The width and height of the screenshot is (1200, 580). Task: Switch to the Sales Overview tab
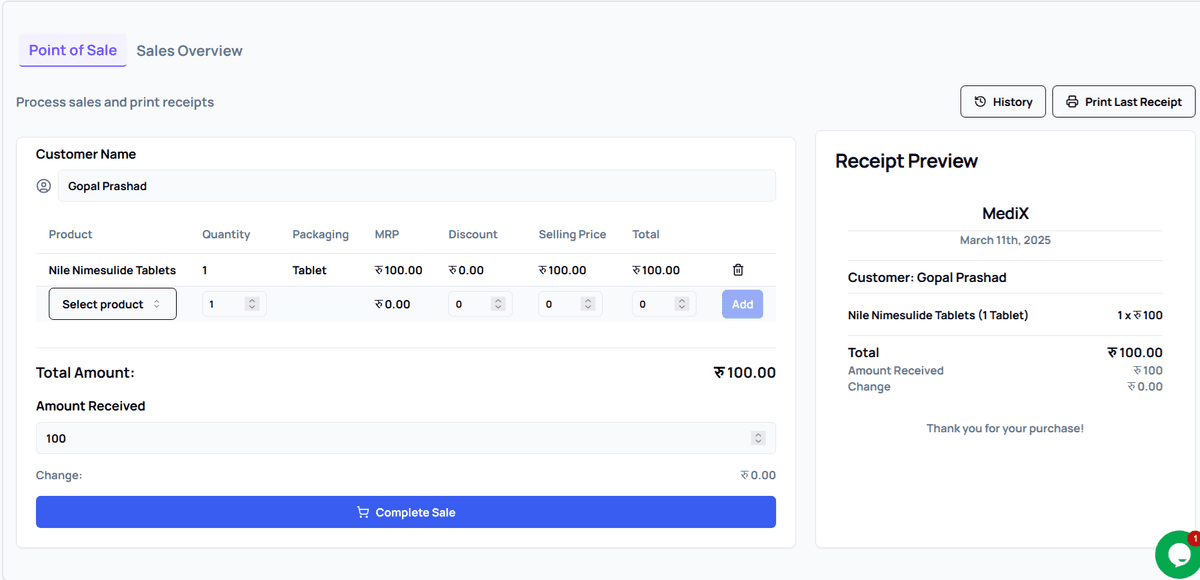click(x=189, y=51)
